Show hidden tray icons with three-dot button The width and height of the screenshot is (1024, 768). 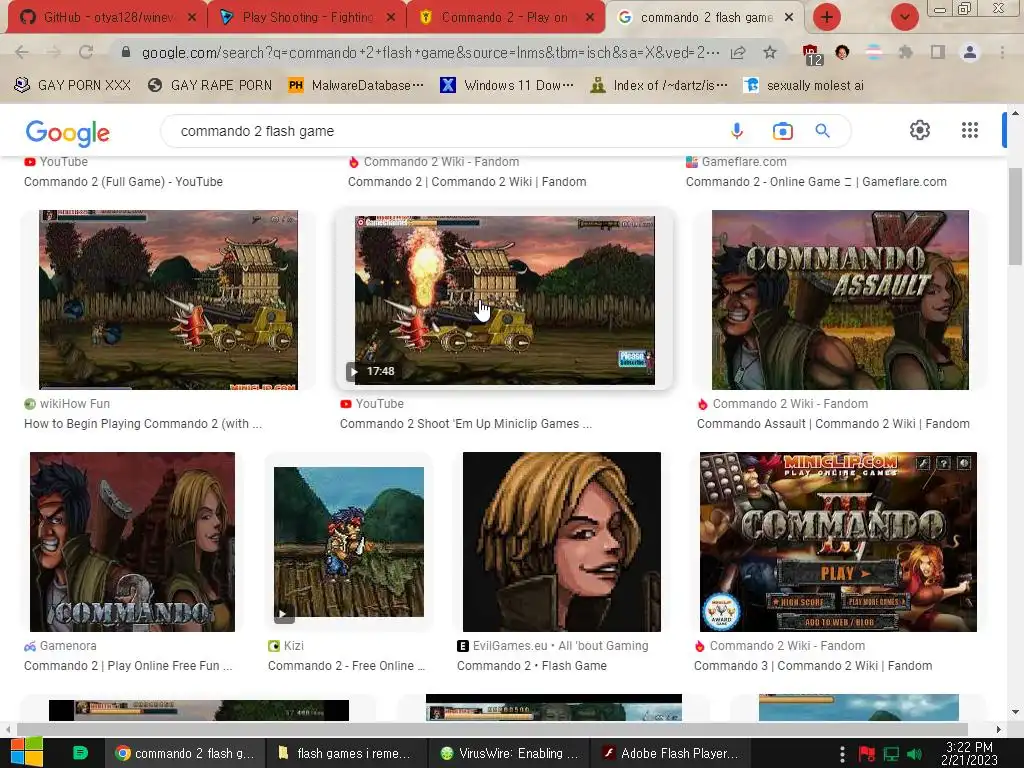(x=842, y=754)
